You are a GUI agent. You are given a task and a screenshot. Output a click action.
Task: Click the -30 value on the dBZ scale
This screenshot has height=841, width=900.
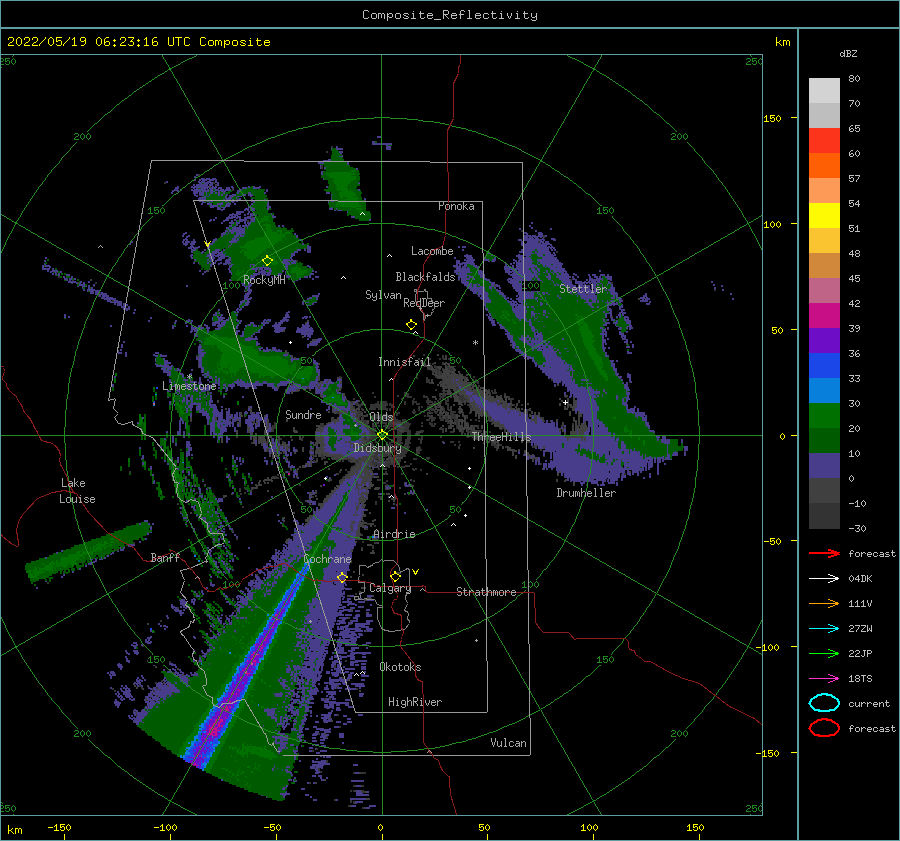click(857, 528)
